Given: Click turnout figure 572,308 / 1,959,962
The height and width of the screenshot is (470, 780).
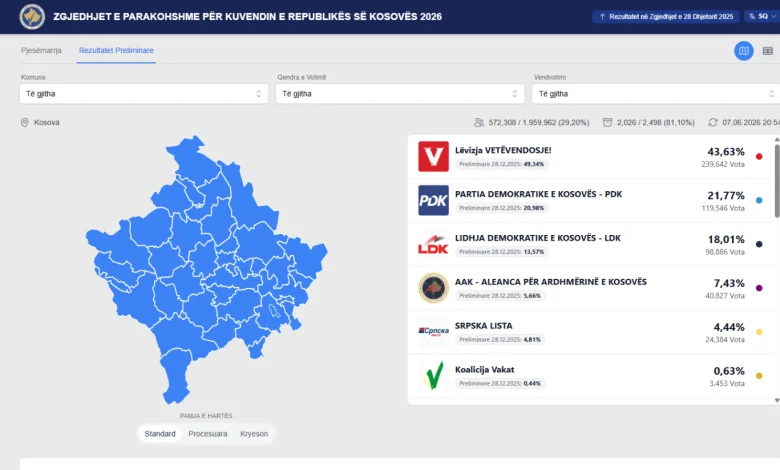Looking at the screenshot, I should tap(539, 122).
